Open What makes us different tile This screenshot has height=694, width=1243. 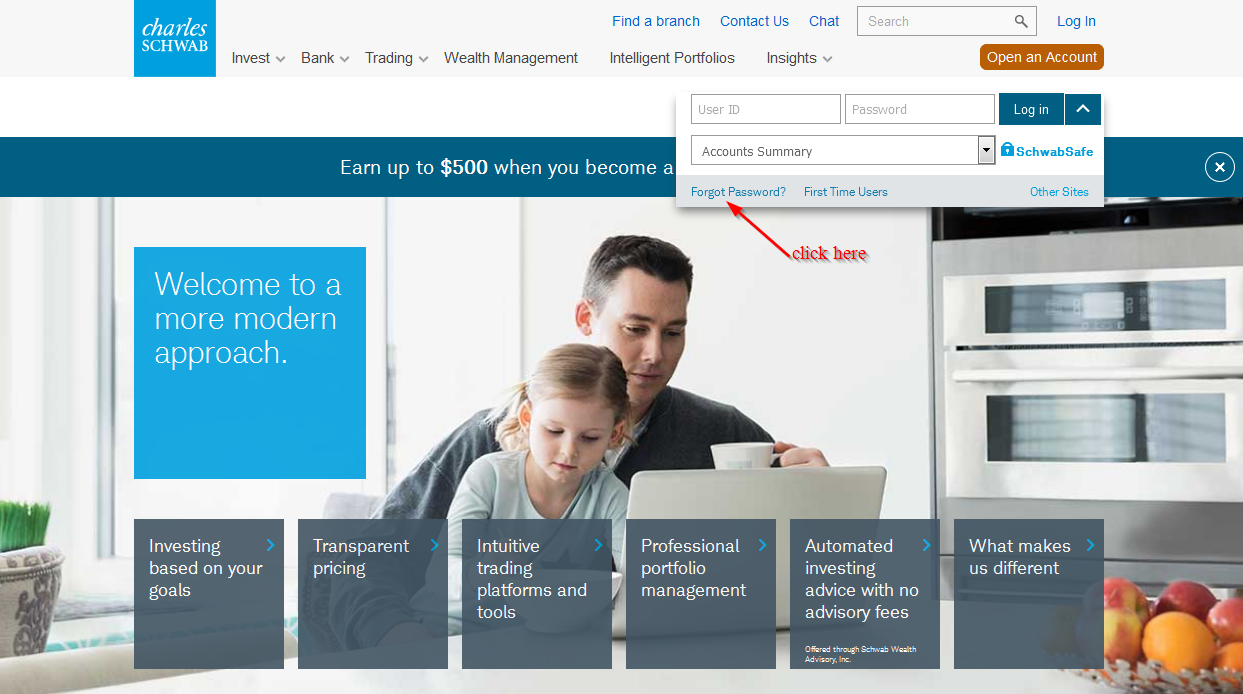pos(1029,594)
